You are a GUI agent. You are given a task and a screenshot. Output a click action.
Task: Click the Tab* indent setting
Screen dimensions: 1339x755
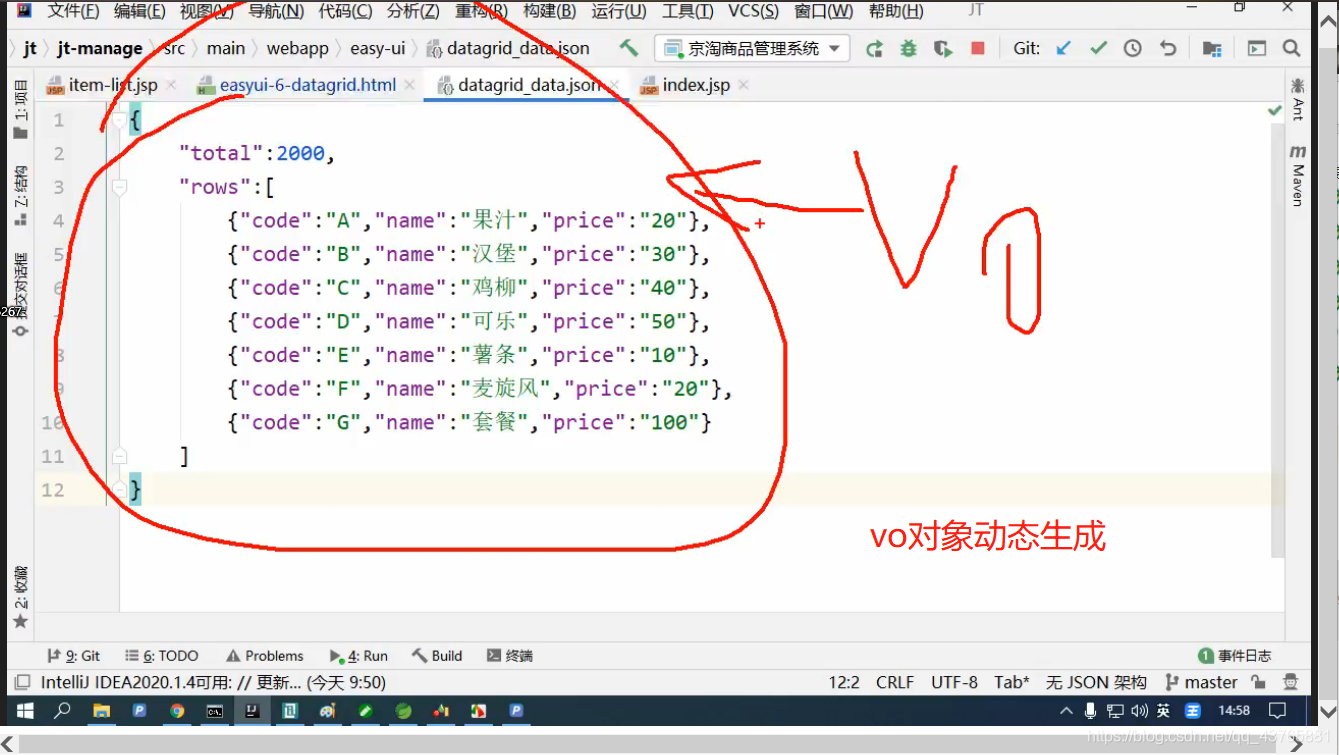1011,682
